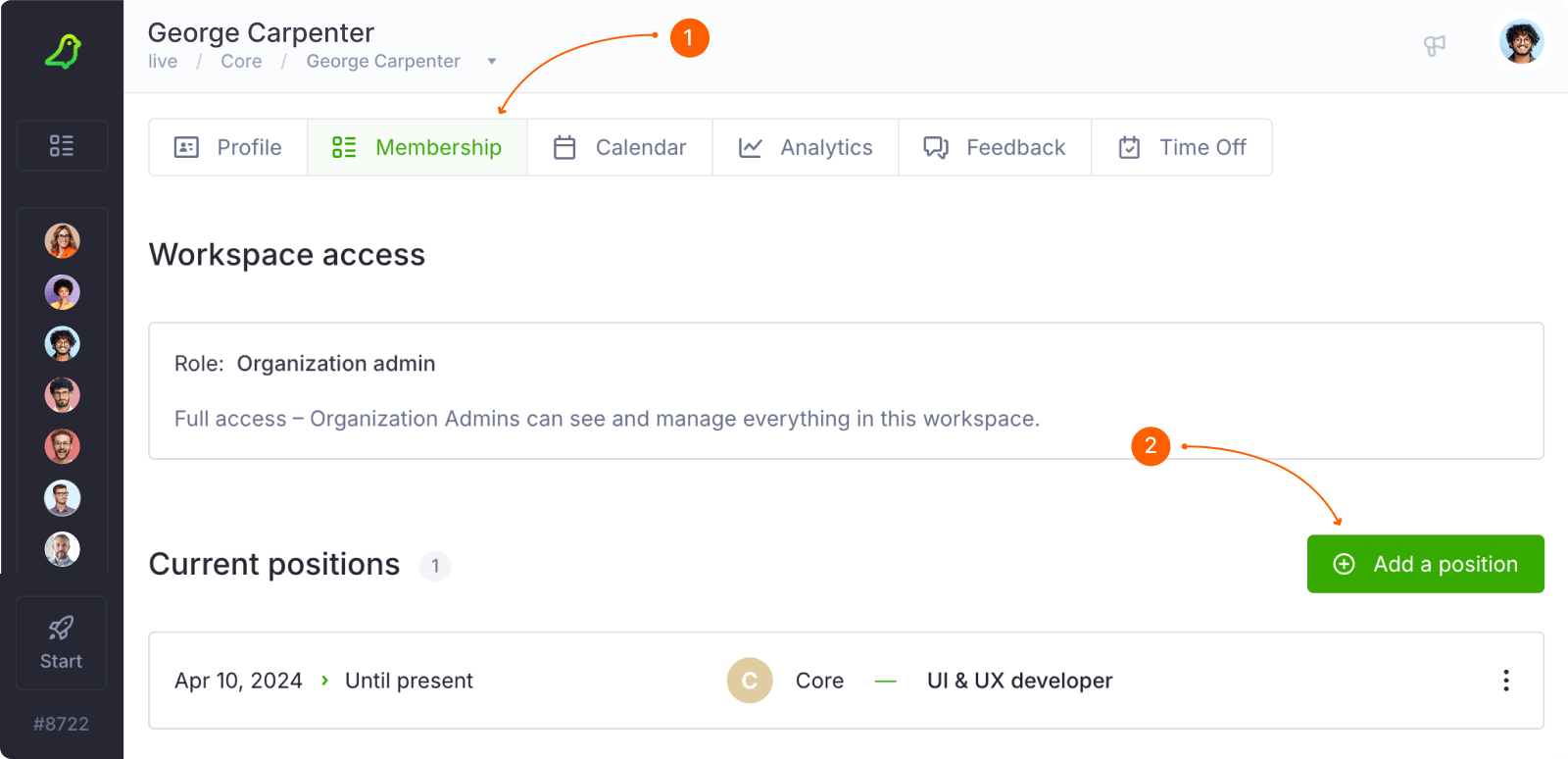
Task: Click the green bird logo icon
Action: pos(63,51)
